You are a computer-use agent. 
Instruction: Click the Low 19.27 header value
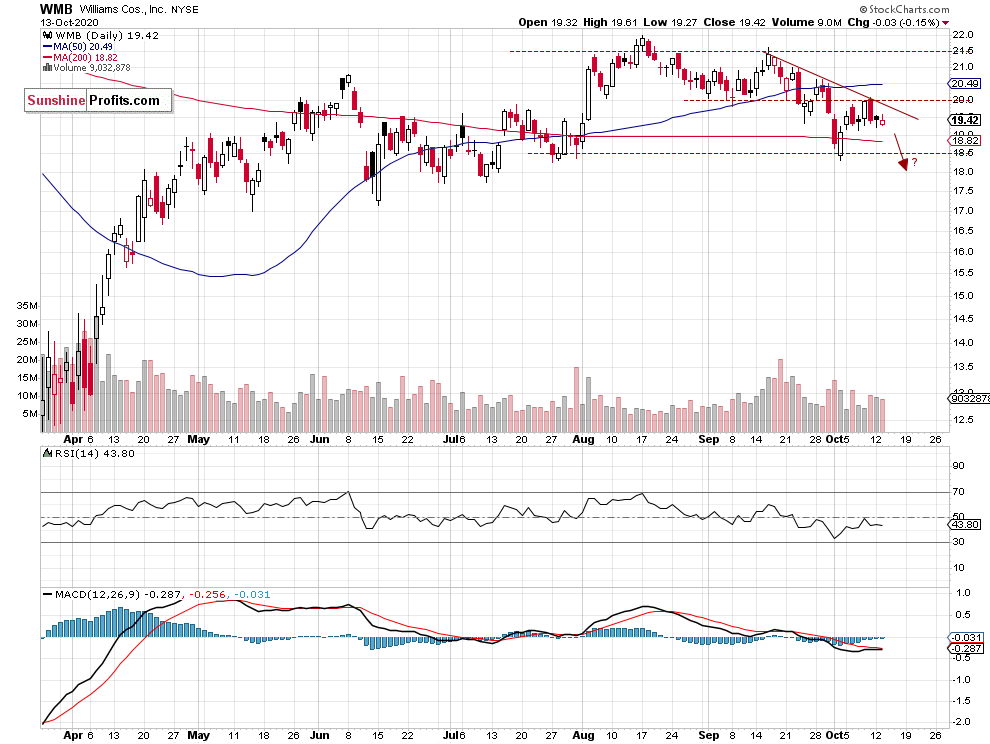[670, 22]
